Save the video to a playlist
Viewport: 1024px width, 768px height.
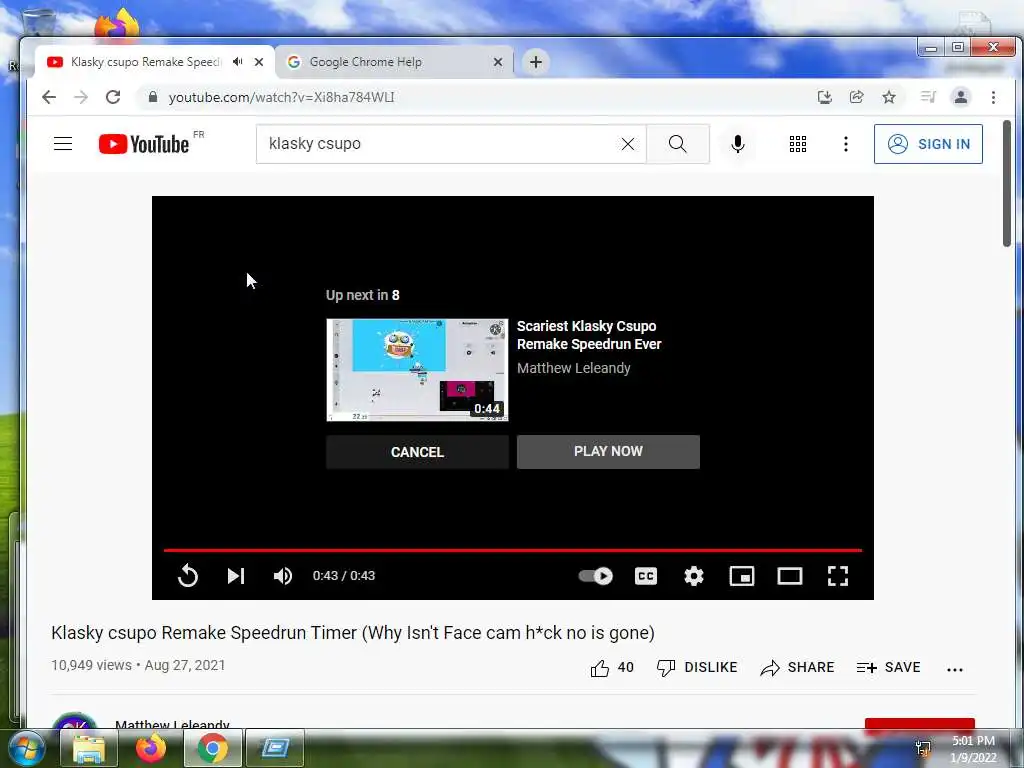pos(888,667)
